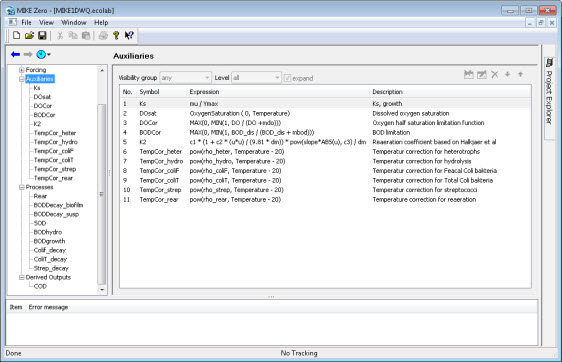Click the Open file folder icon

pyautogui.click(x=29, y=35)
